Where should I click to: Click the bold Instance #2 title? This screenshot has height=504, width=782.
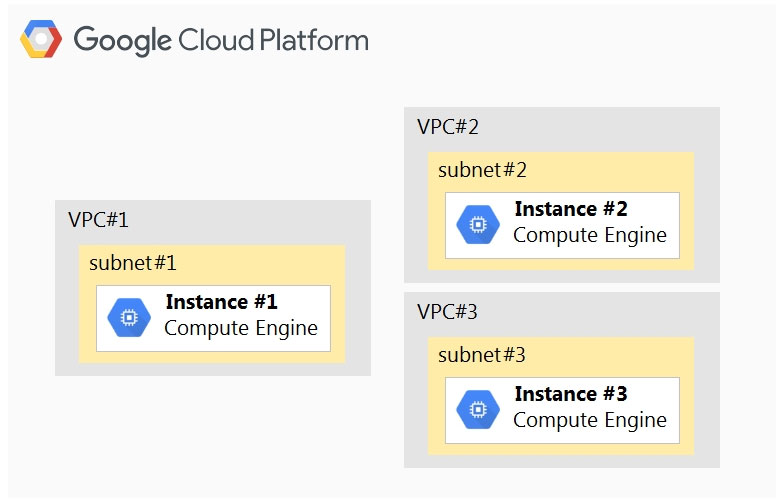[570, 209]
